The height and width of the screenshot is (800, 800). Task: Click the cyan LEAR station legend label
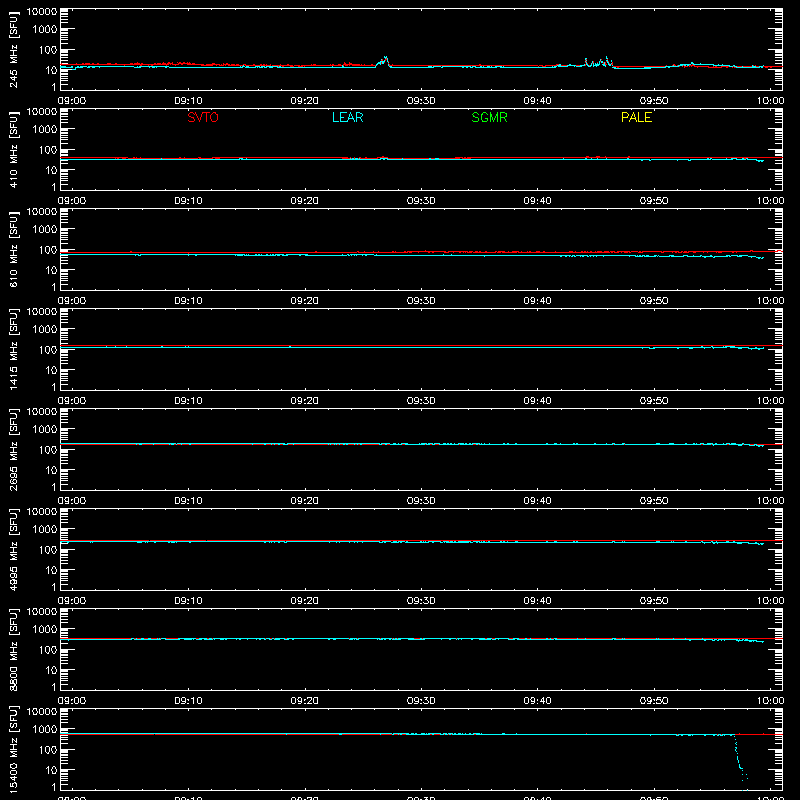pos(347,117)
